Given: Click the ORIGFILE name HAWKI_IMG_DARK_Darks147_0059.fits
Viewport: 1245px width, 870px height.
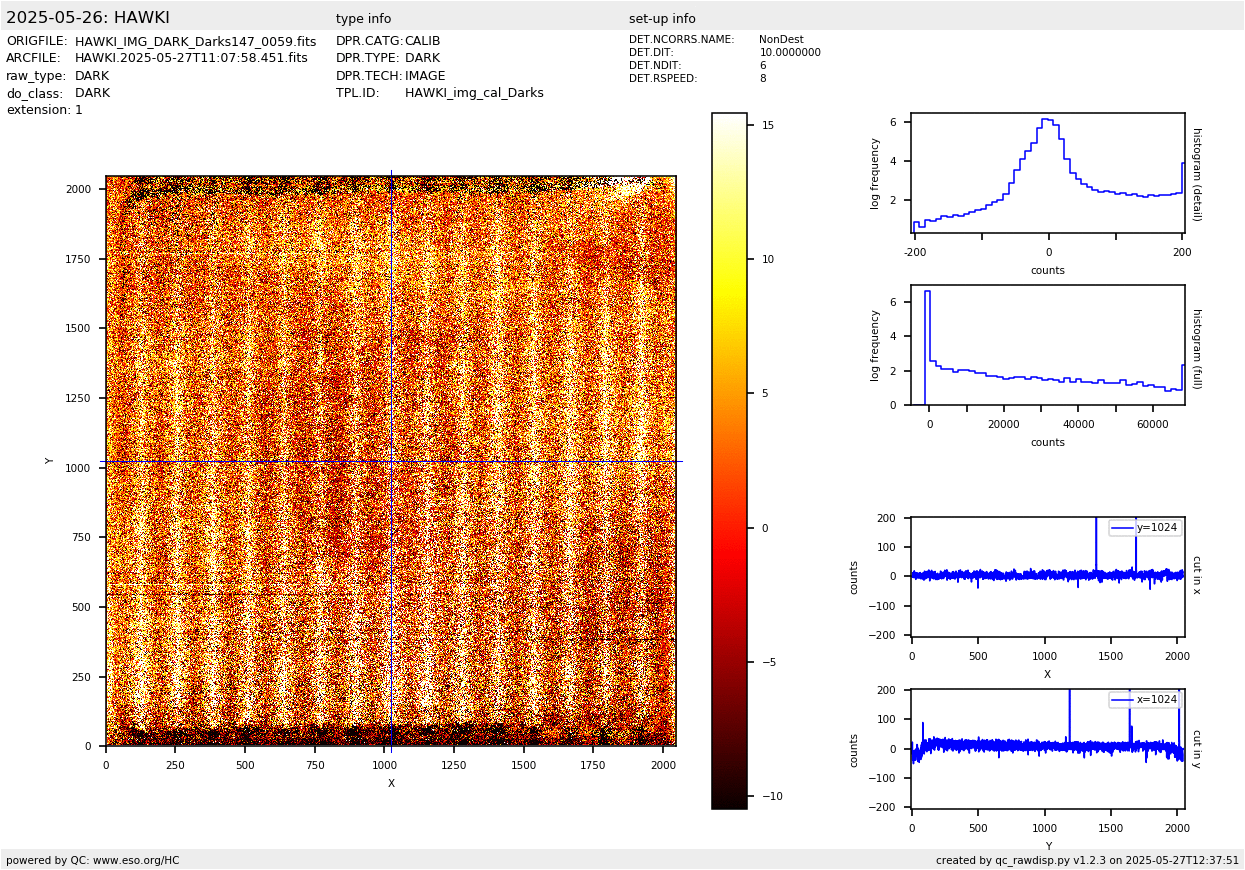Looking at the screenshot, I should [195, 42].
